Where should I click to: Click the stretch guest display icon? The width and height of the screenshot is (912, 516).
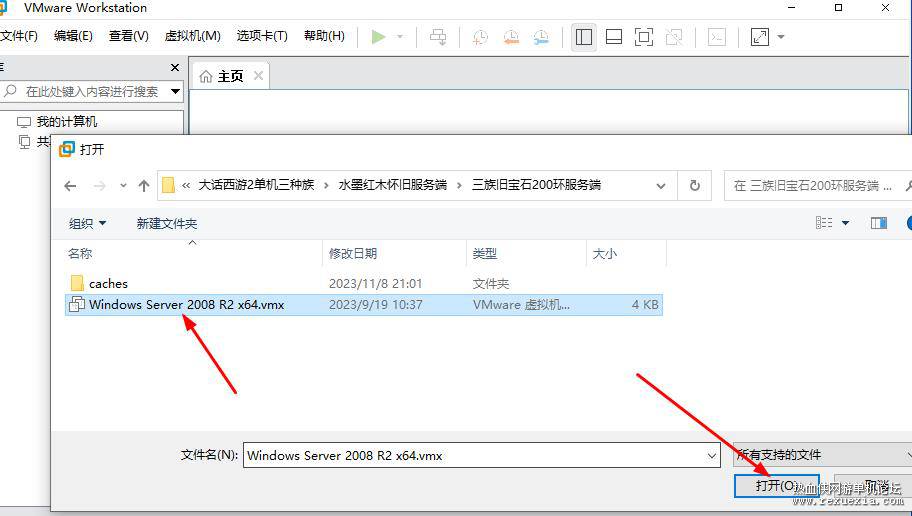[760, 37]
